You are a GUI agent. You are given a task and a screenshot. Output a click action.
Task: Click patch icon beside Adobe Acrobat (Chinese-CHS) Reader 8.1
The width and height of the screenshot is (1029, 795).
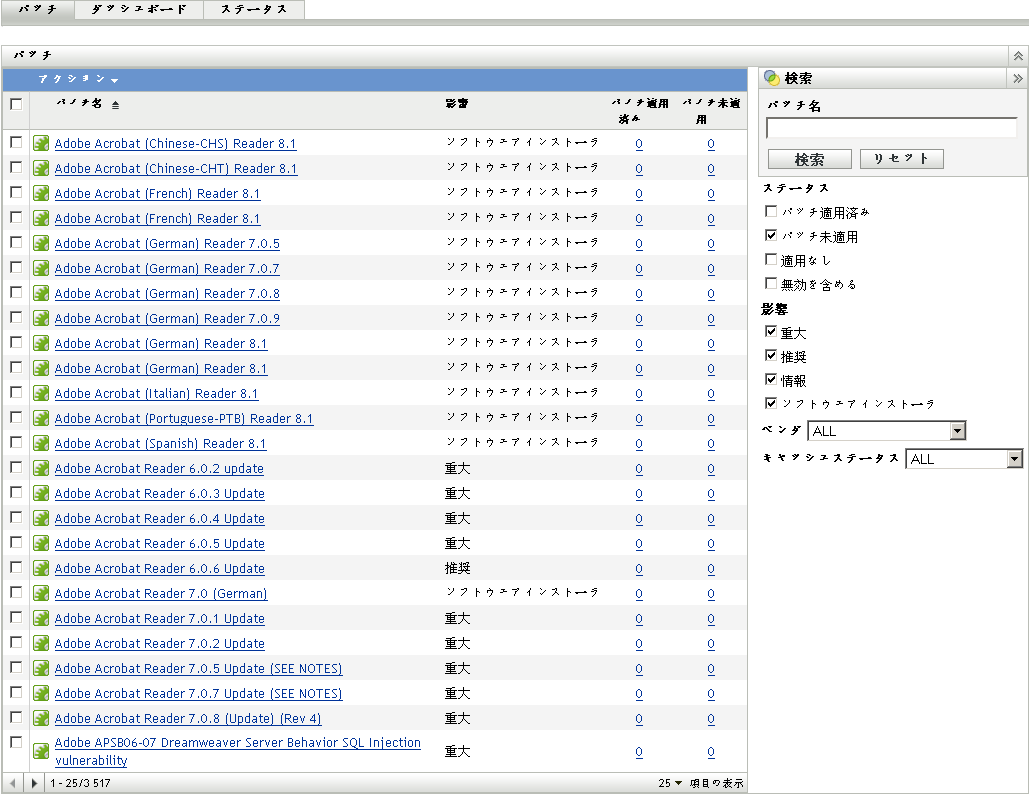(41, 143)
